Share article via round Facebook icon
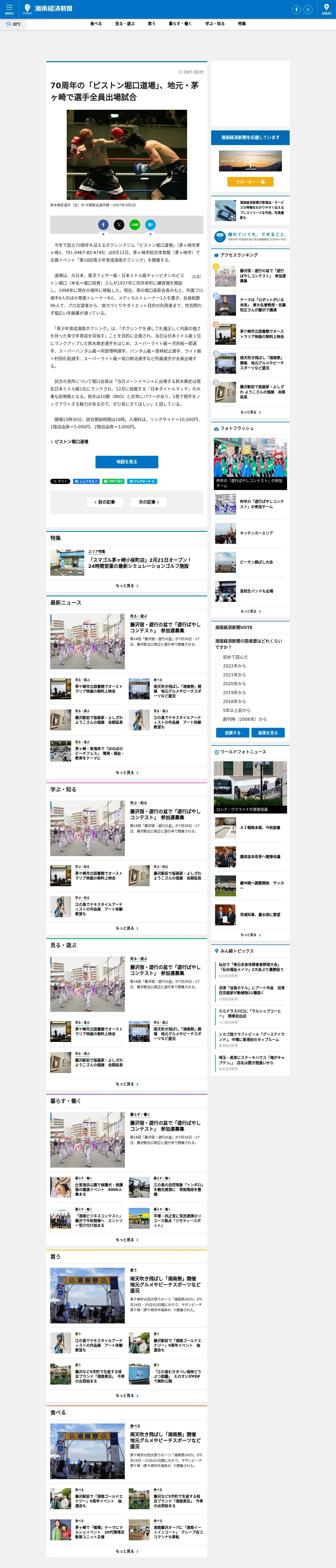336x1568 pixels. click(x=103, y=224)
